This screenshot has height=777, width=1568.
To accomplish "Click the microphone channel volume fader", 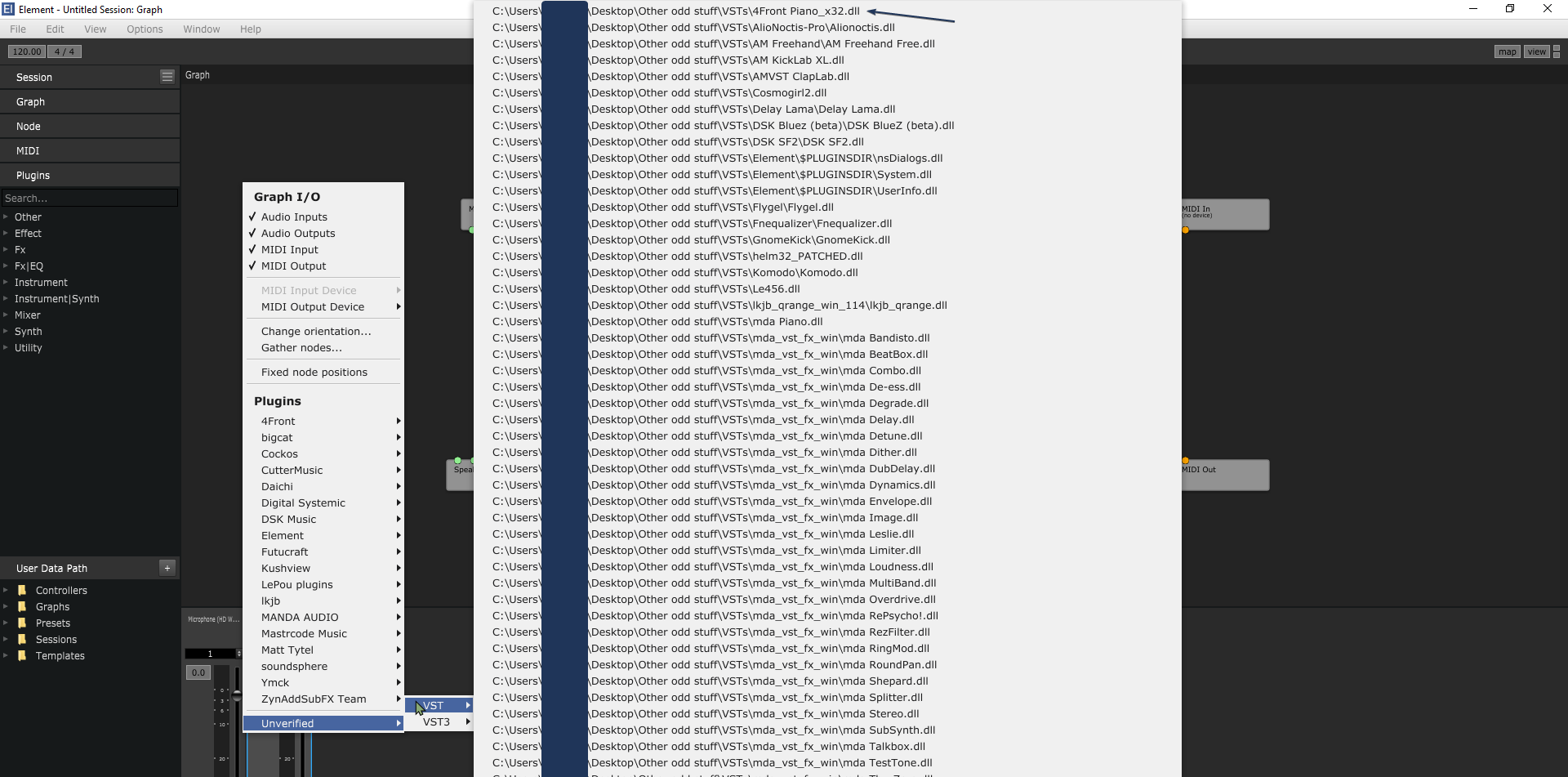I will 237,696.
